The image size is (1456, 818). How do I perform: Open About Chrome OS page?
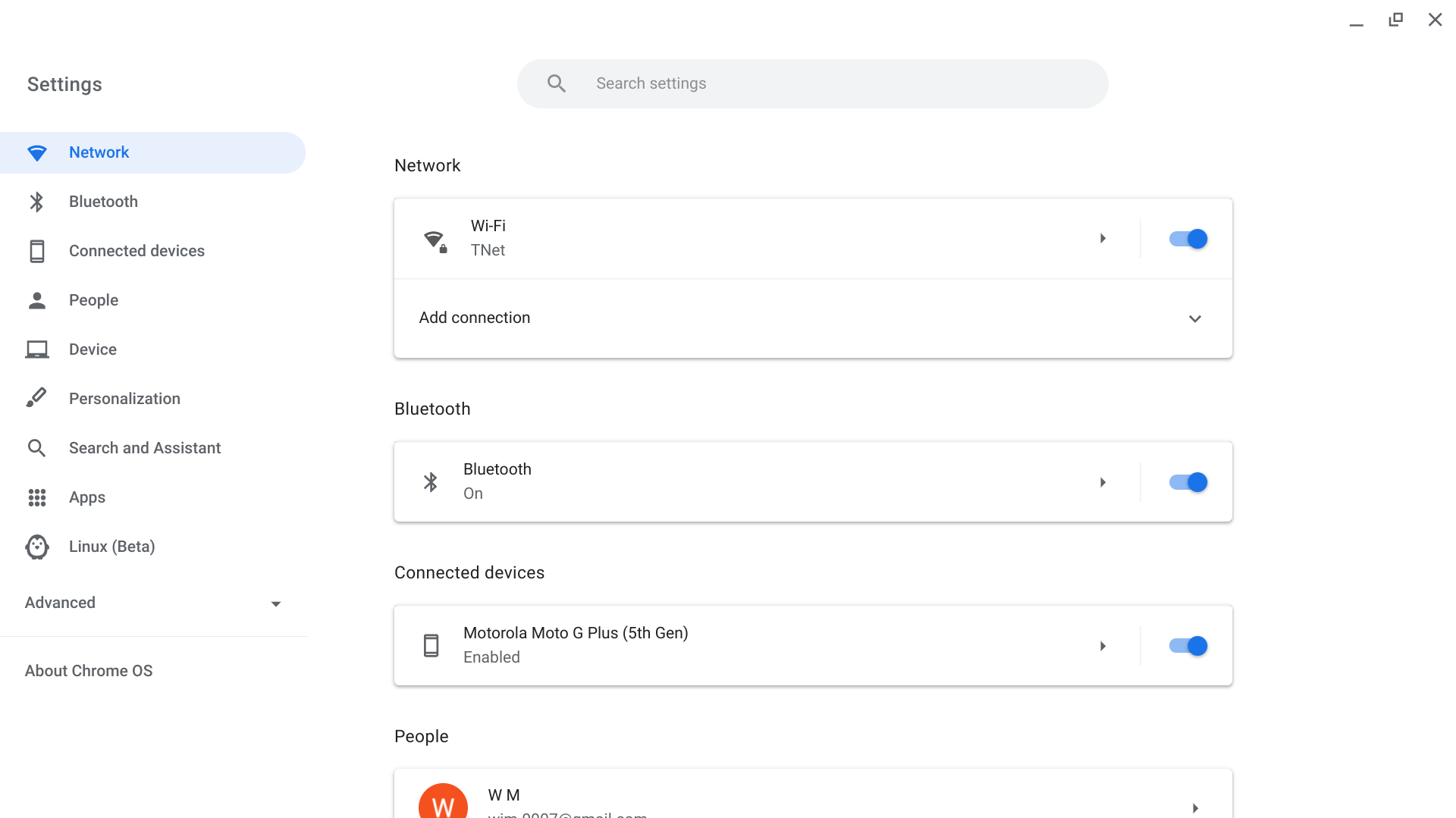click(89, 671)
